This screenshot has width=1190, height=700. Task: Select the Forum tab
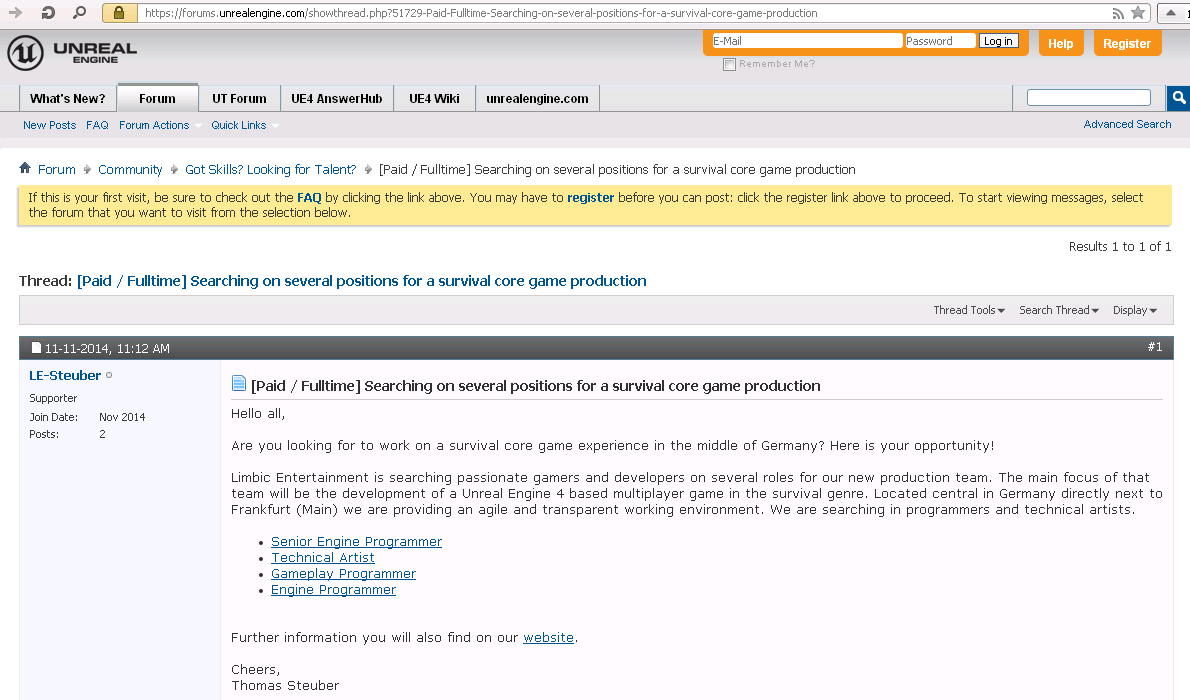[x=157, y=99]
